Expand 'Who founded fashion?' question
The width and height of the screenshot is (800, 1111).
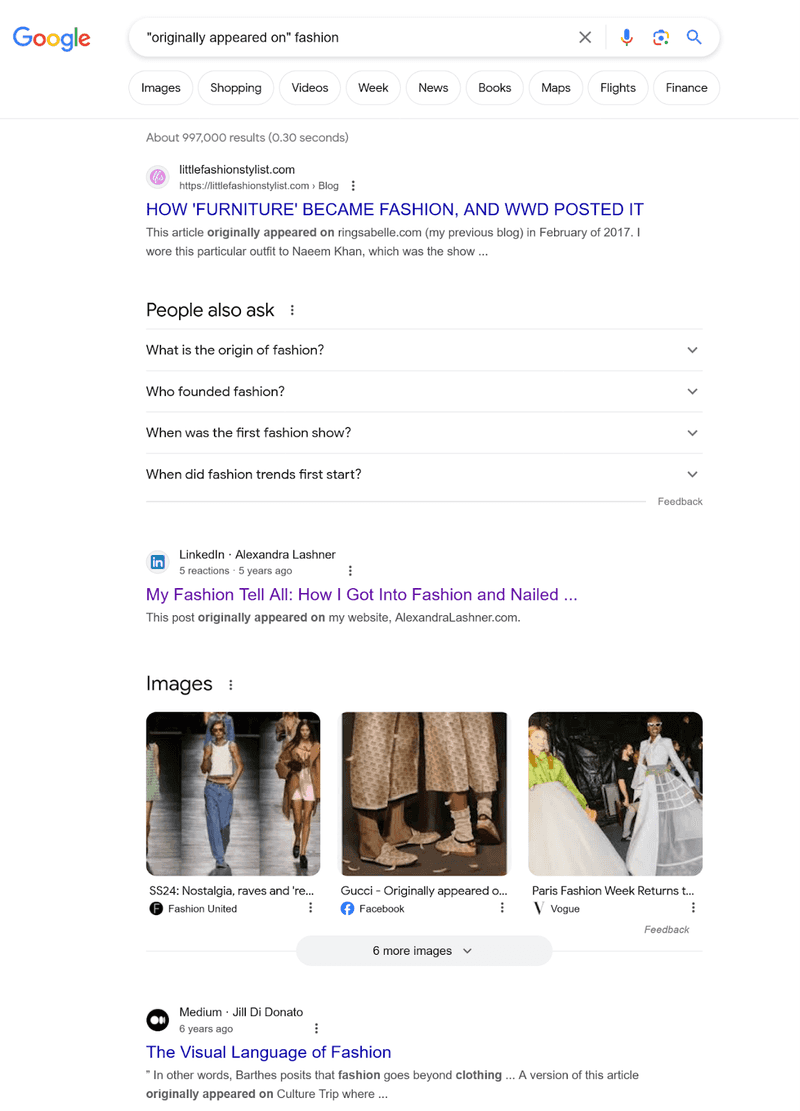pyautogui.click(x=424, y=392)
